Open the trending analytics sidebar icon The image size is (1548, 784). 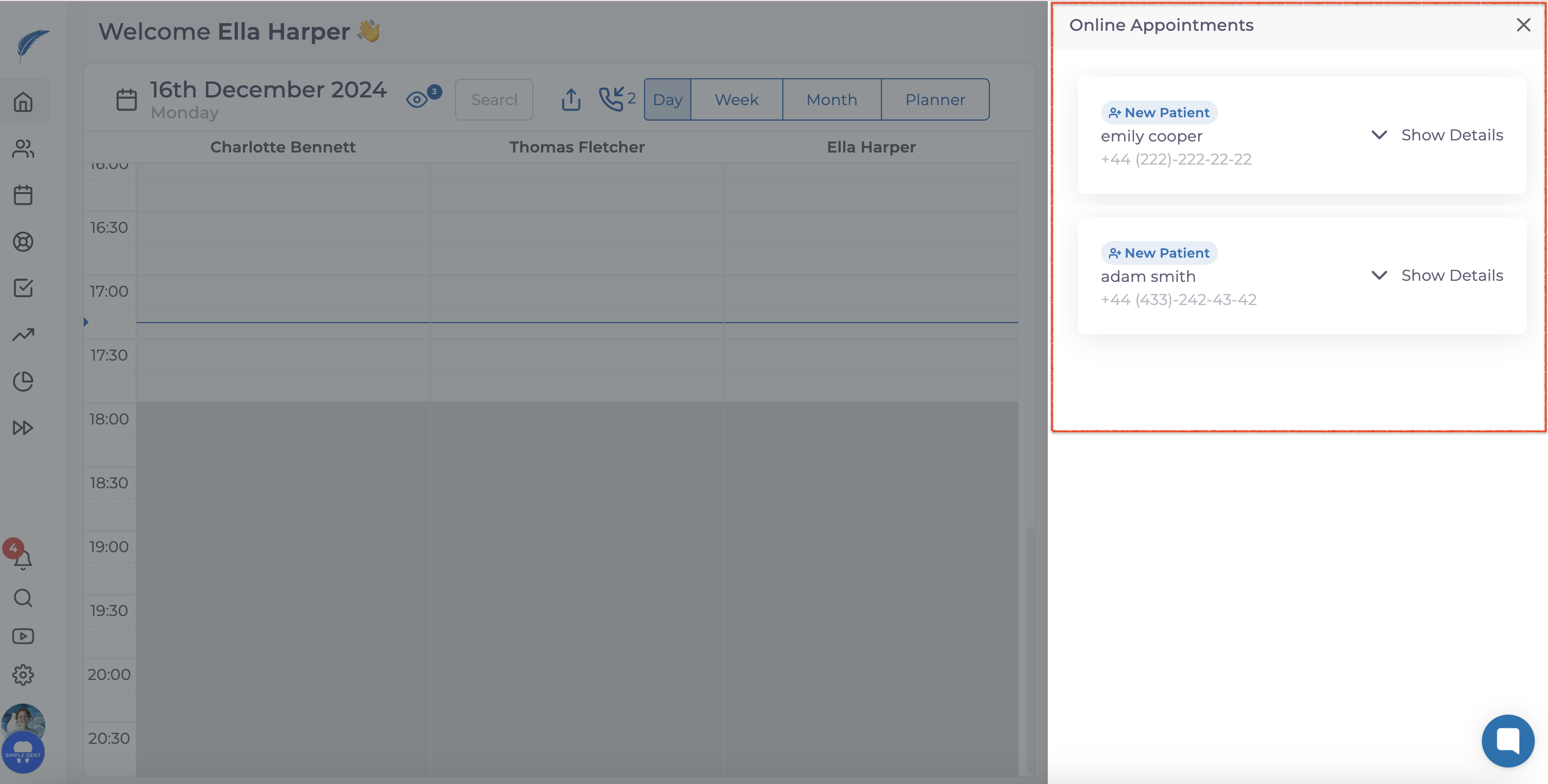[24, 335]
